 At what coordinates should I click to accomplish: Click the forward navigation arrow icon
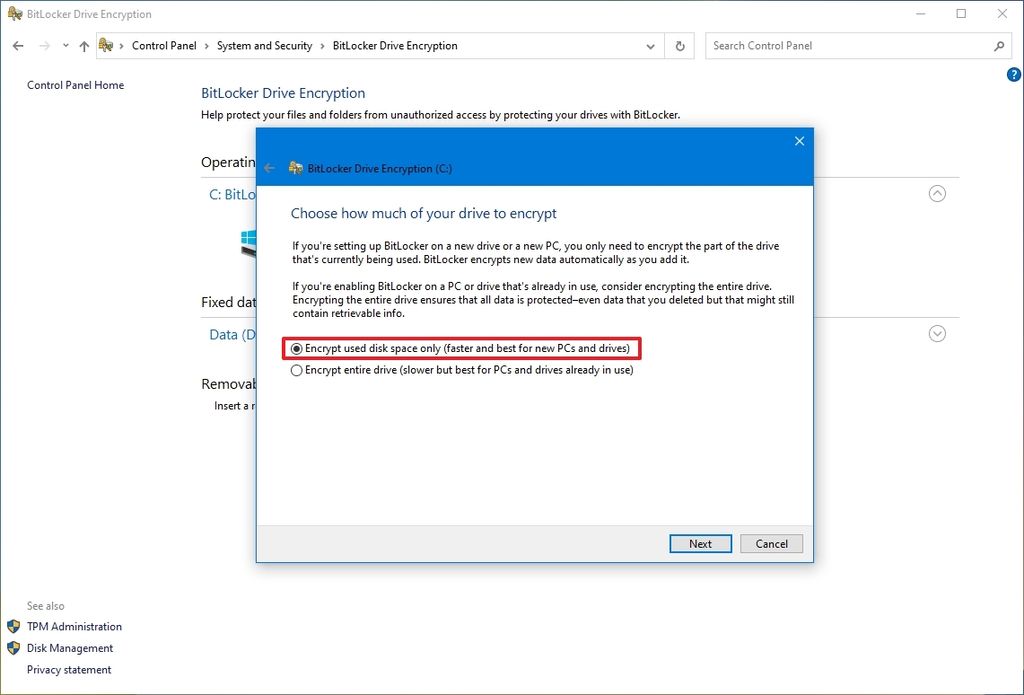[43, 45]
